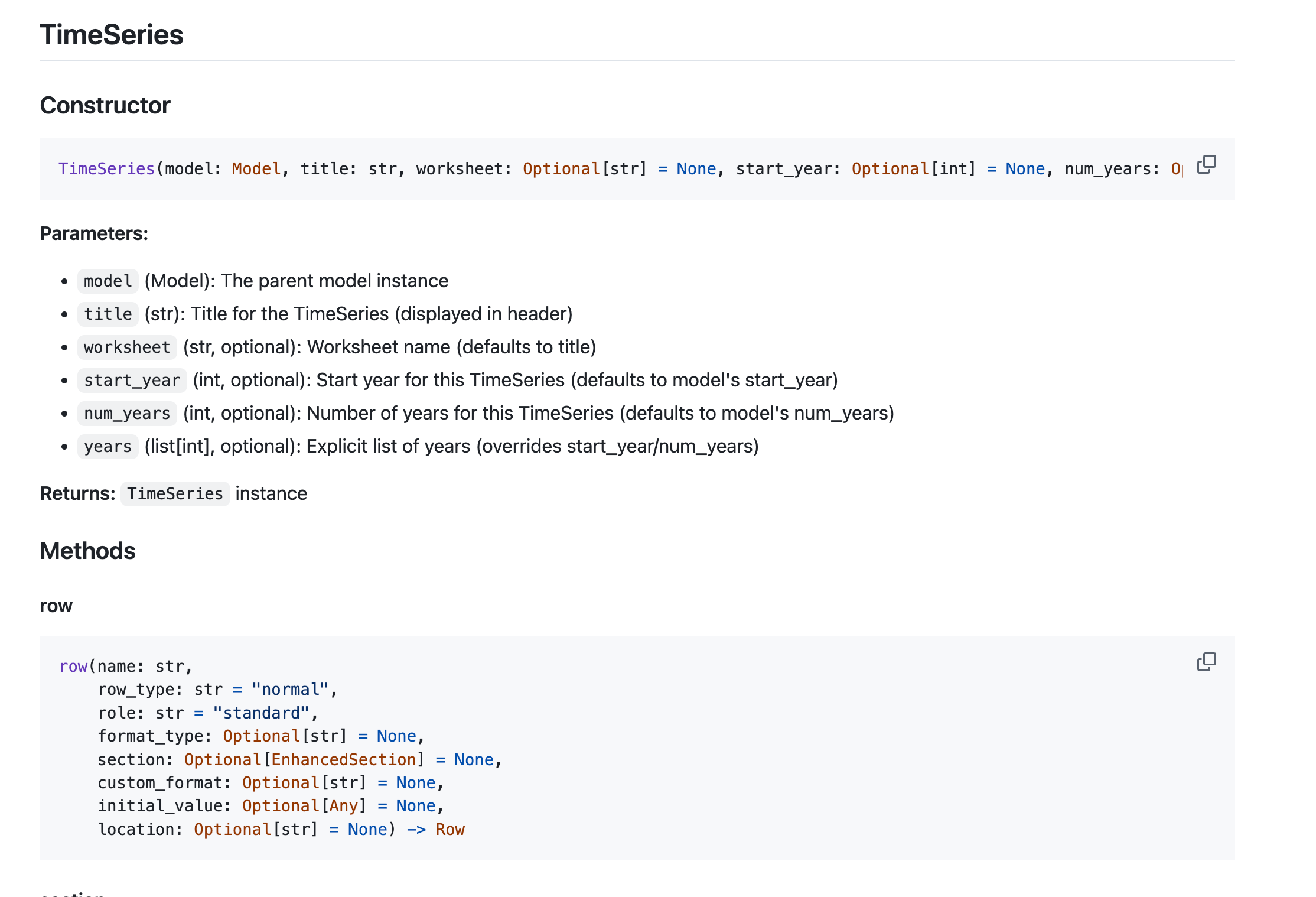This screenshot has width=1316, height=897.
Task: Click the start_year inline code parameter
Action: coord(132,380)
